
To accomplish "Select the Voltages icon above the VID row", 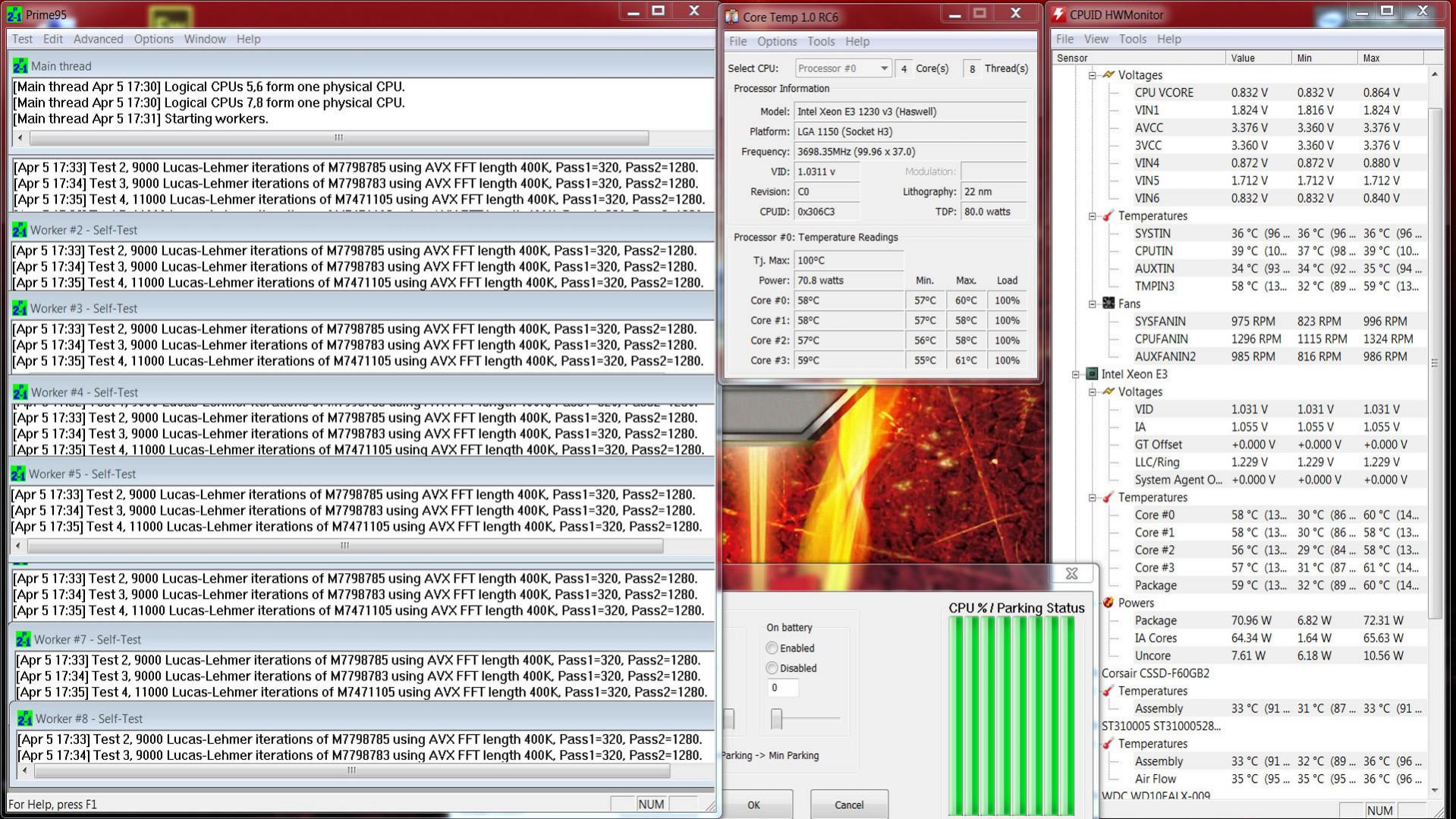I will pyautogui.click(x=1109, y=392).
